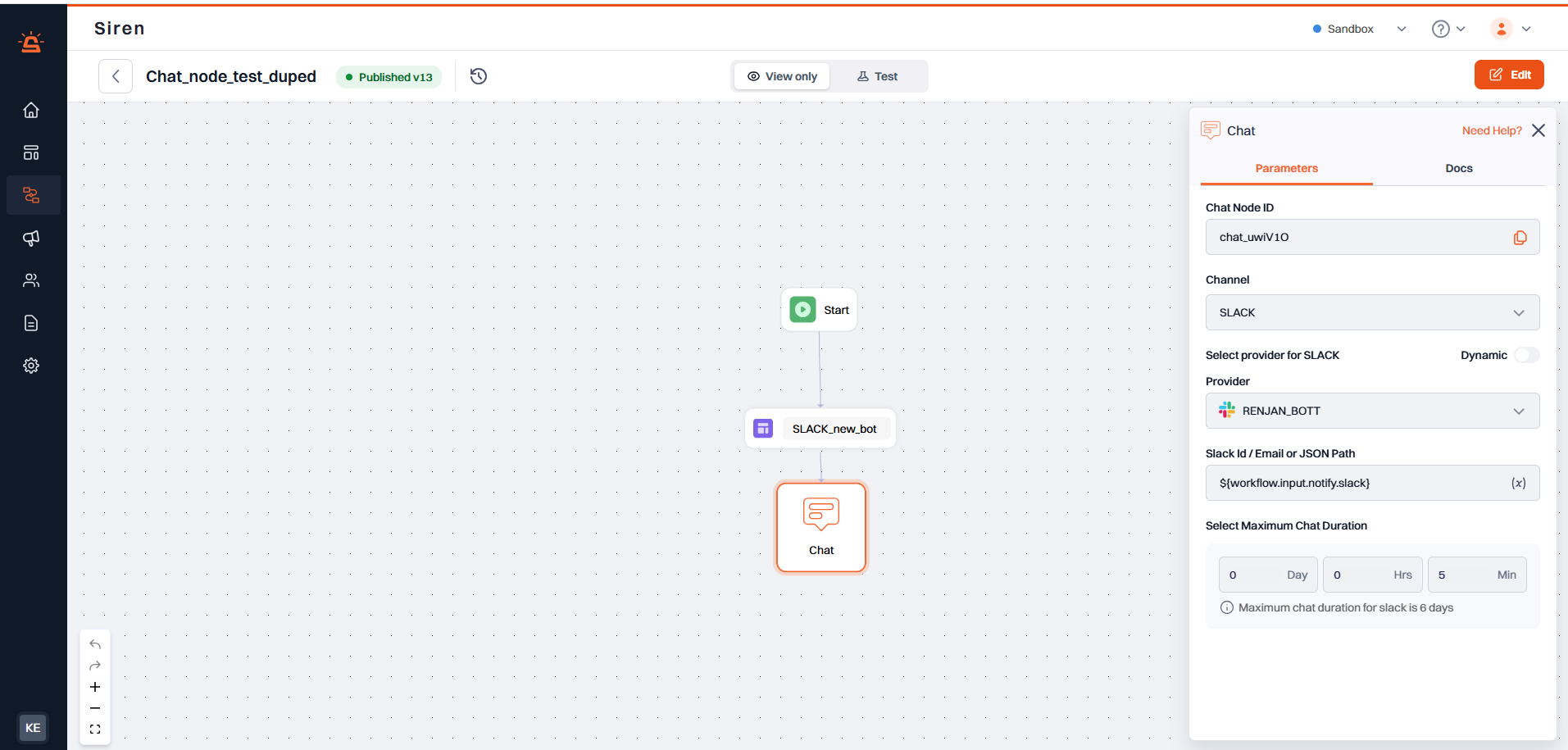The image size is (1568, 750).
Task: Open Templates layout icon in sidebar
Action: (x=31, y=152)
